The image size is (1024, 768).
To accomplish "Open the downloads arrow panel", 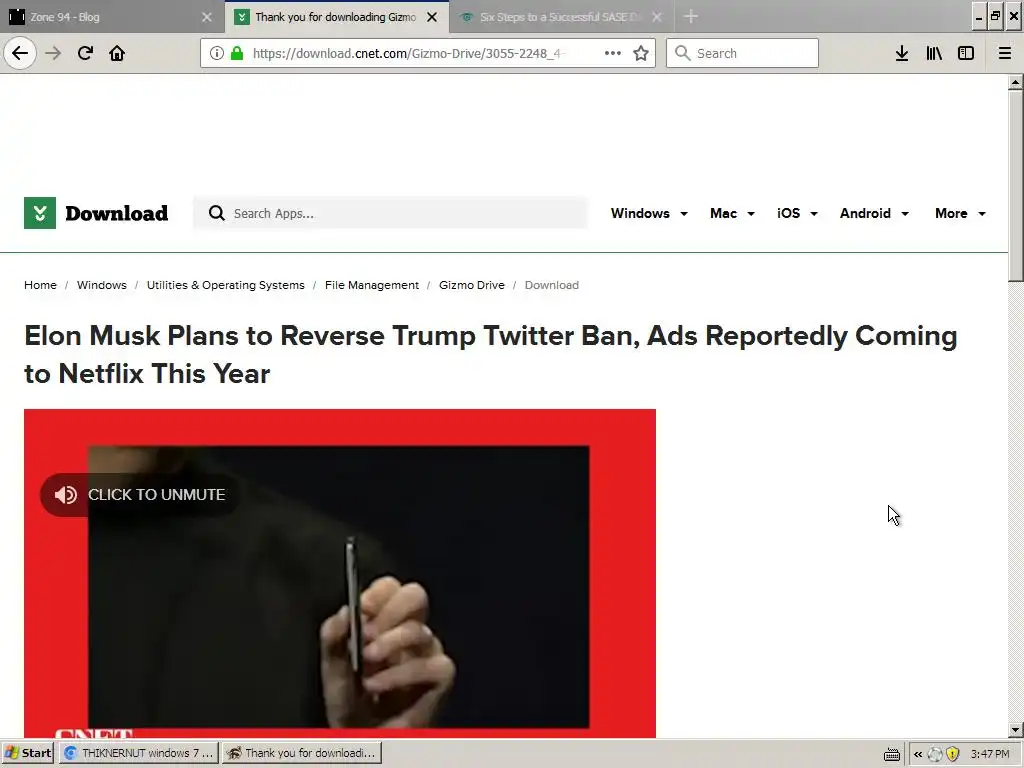I will tap(901, 53).
